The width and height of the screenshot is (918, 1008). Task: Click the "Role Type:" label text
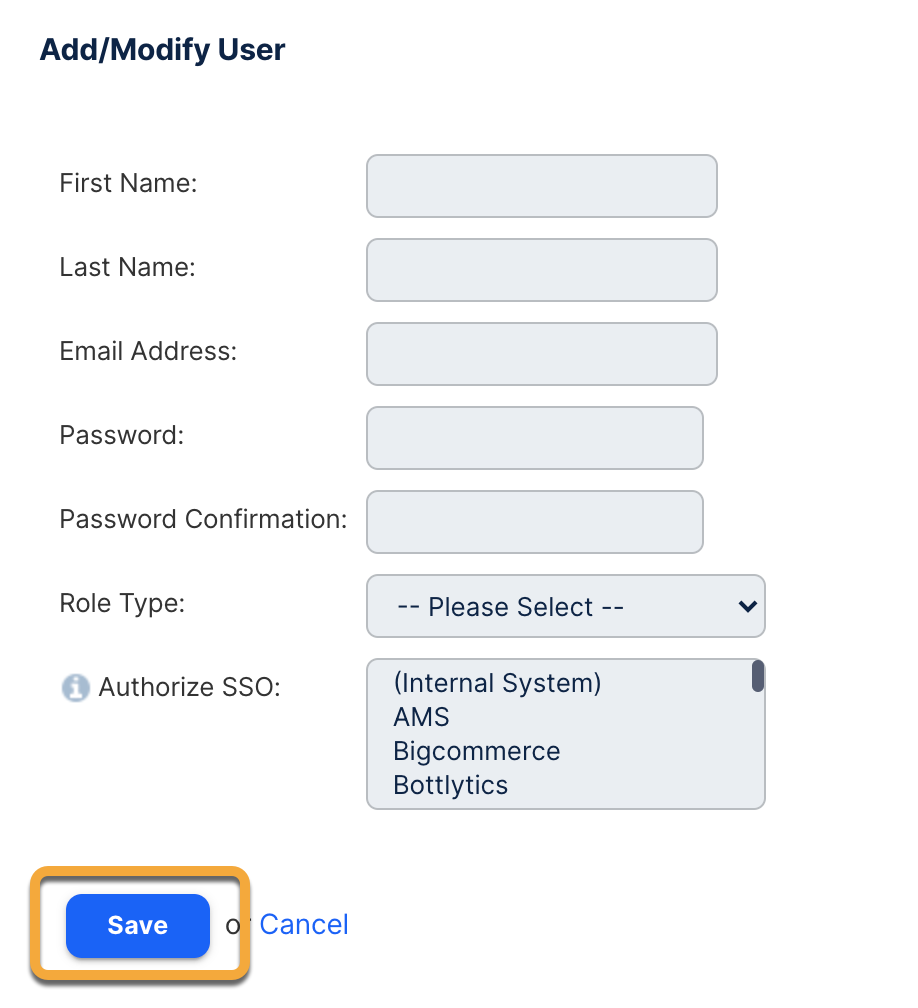[123, 603]
